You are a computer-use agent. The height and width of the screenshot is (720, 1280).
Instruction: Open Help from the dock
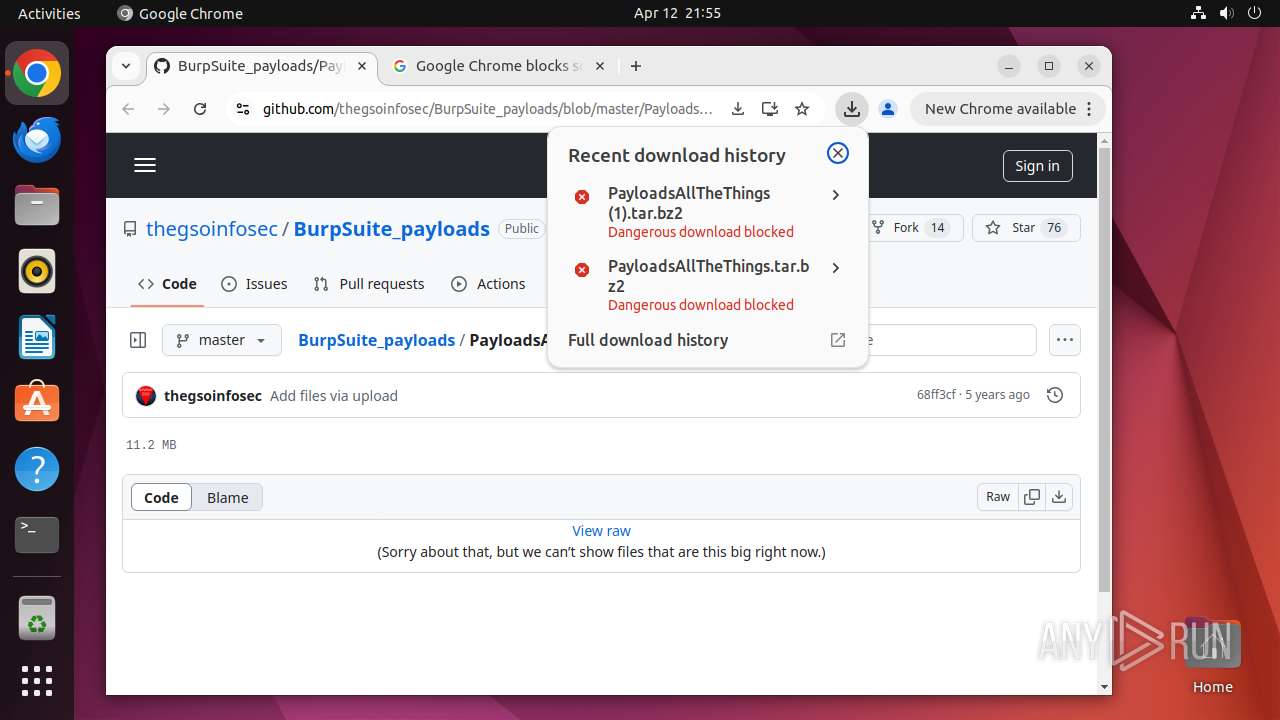37,469
